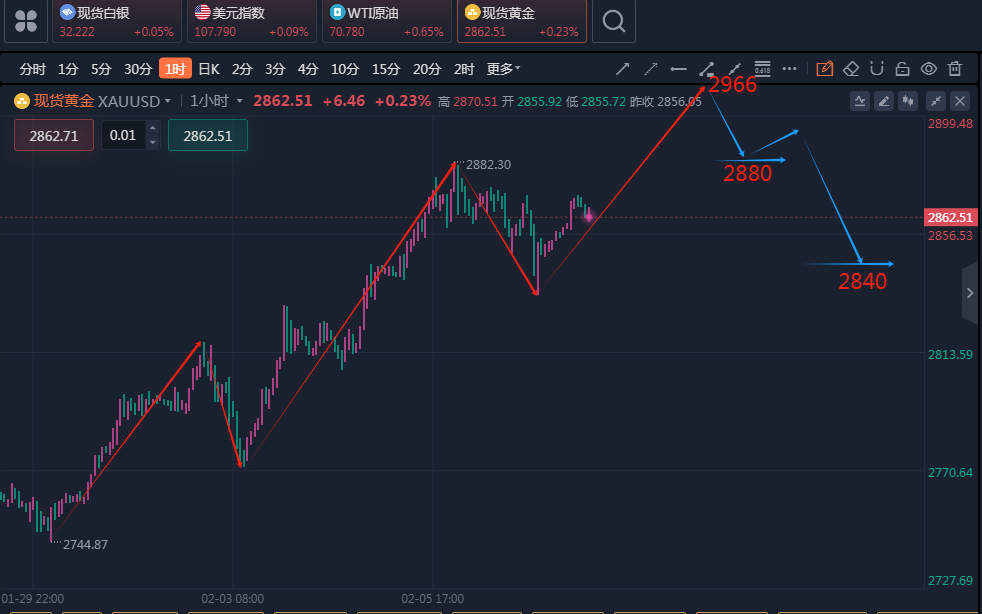Expand the 更多 timeframe dropdown
Viewport: 982px width, 614px height.
coord(503,69)
